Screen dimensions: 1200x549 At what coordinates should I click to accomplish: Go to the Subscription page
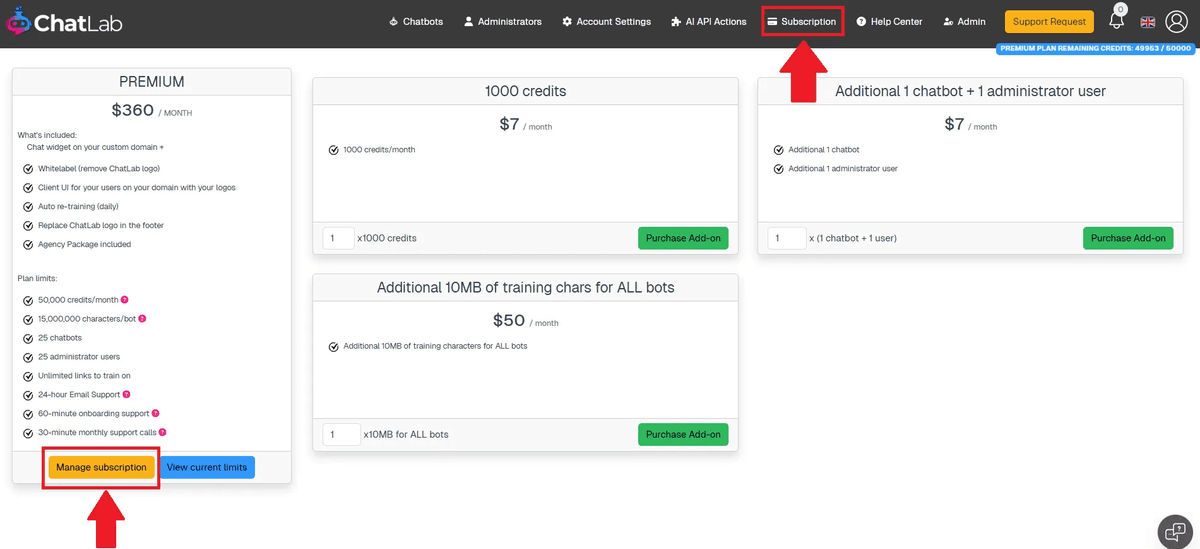click(801, 22)
